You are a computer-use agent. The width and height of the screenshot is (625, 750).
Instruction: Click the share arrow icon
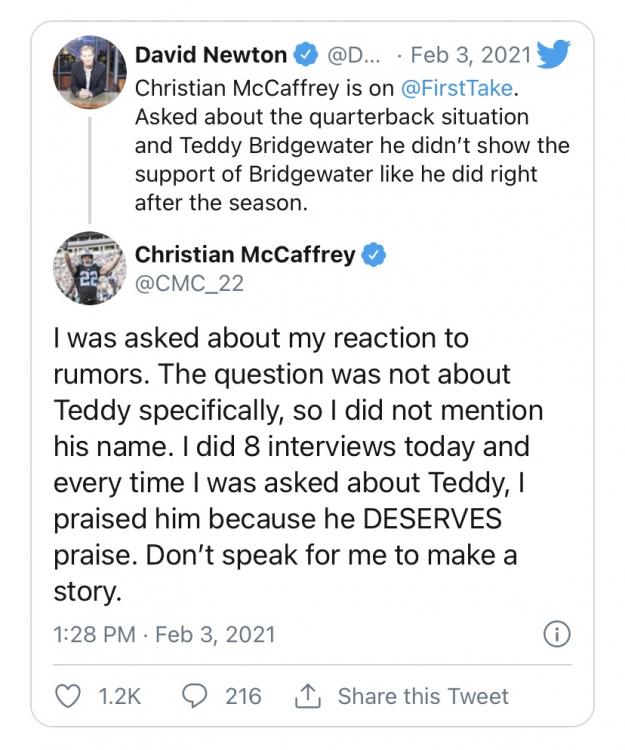(307, 695)
